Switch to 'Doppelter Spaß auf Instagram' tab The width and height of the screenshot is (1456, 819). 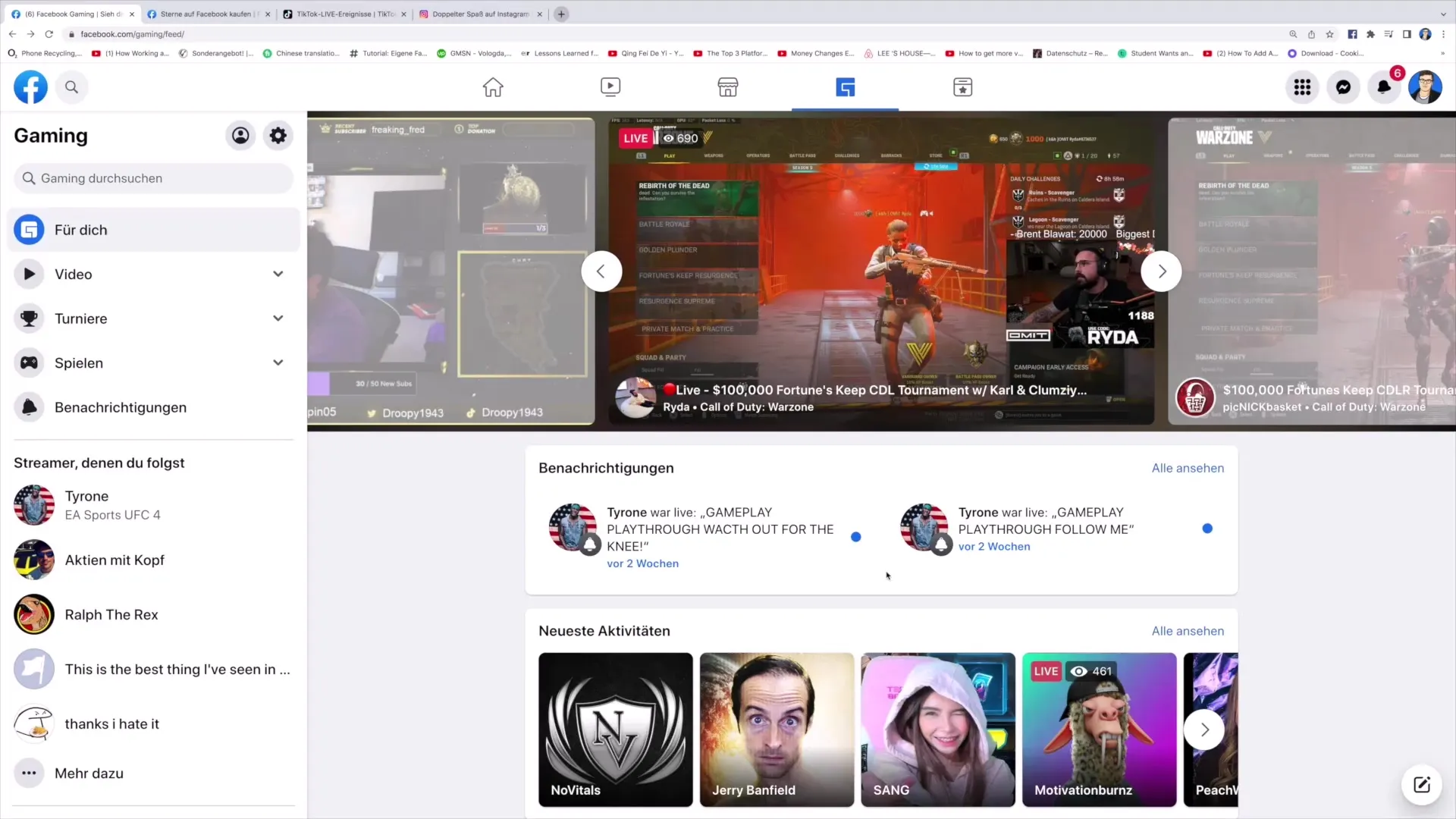(480, 14)
